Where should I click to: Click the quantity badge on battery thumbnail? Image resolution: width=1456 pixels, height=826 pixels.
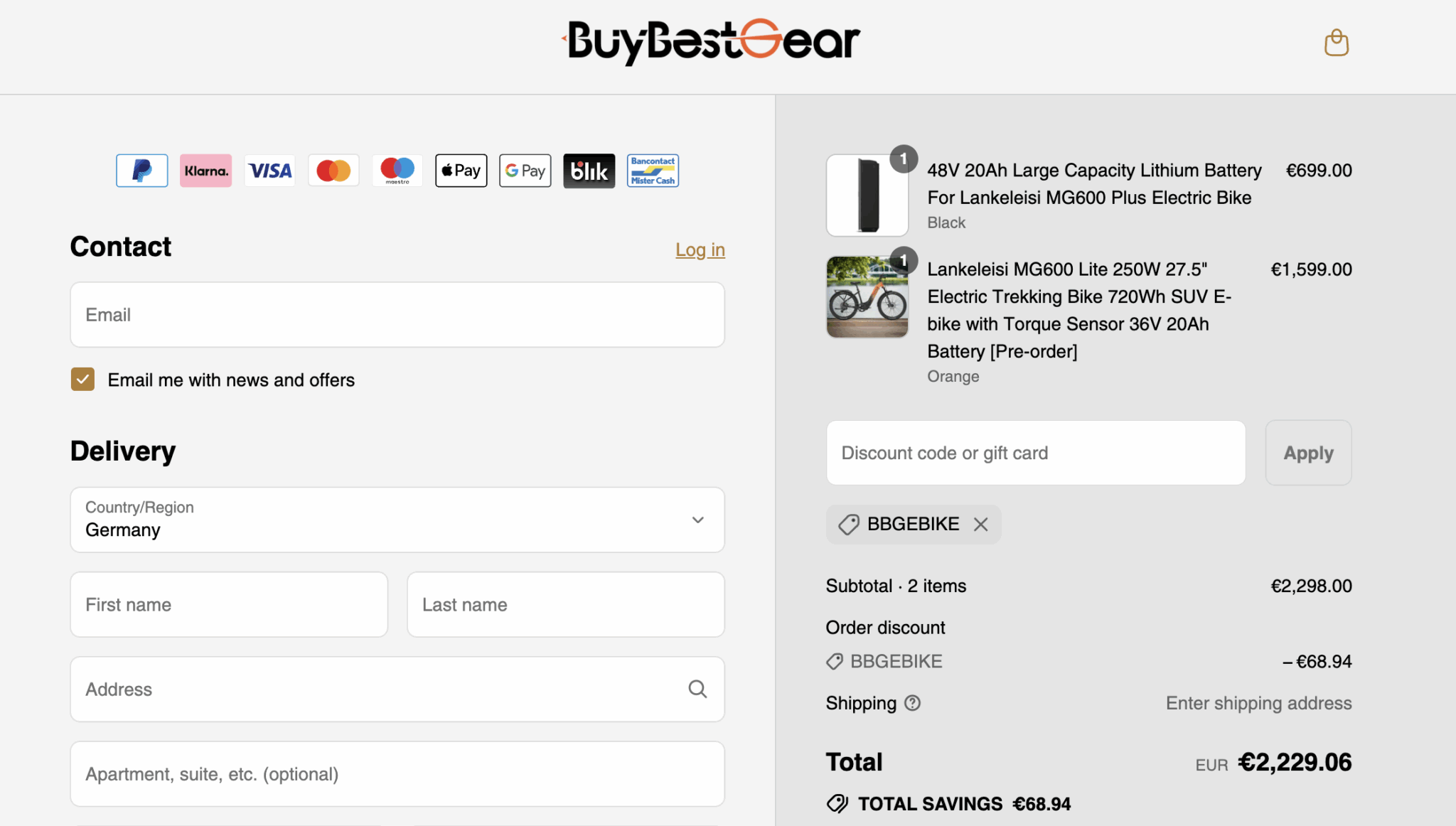click(x=904, y=159)
